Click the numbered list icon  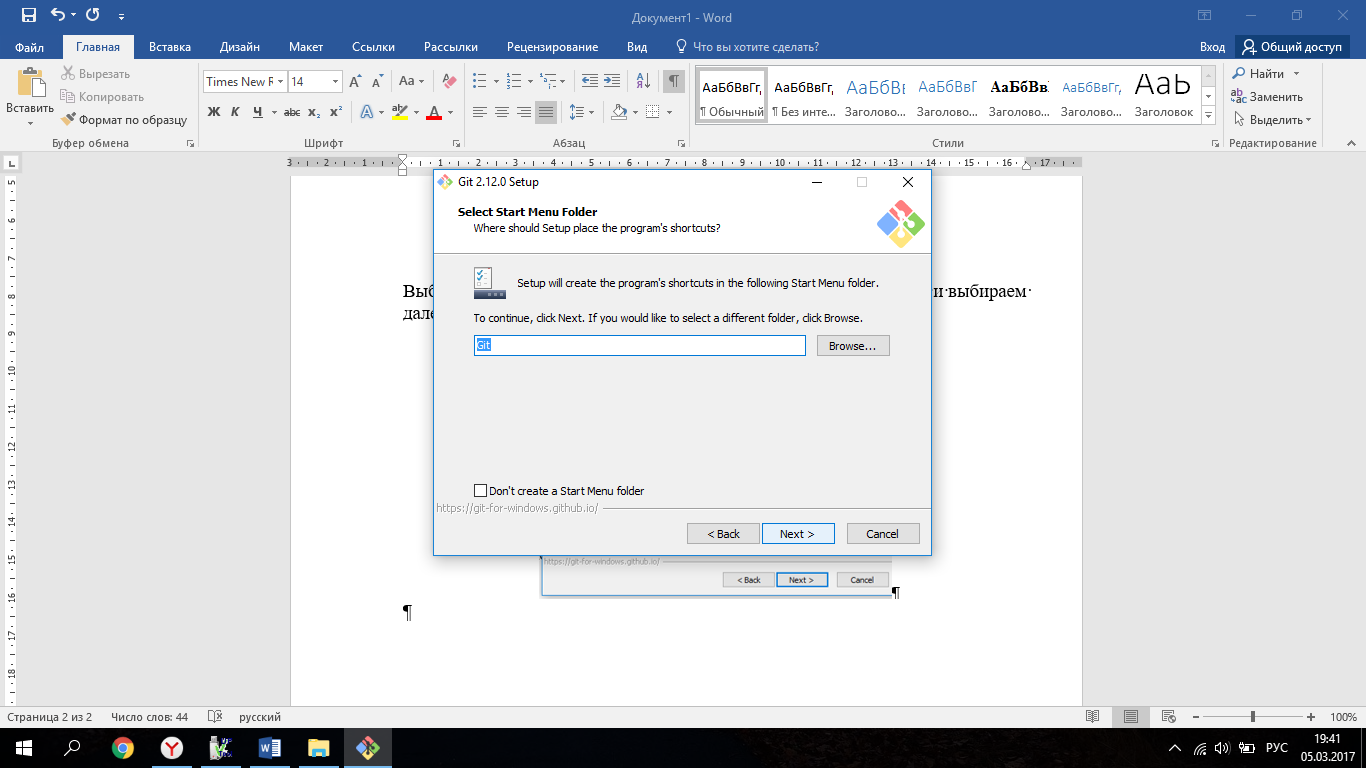pyautogui.click(x=512, y=82)
